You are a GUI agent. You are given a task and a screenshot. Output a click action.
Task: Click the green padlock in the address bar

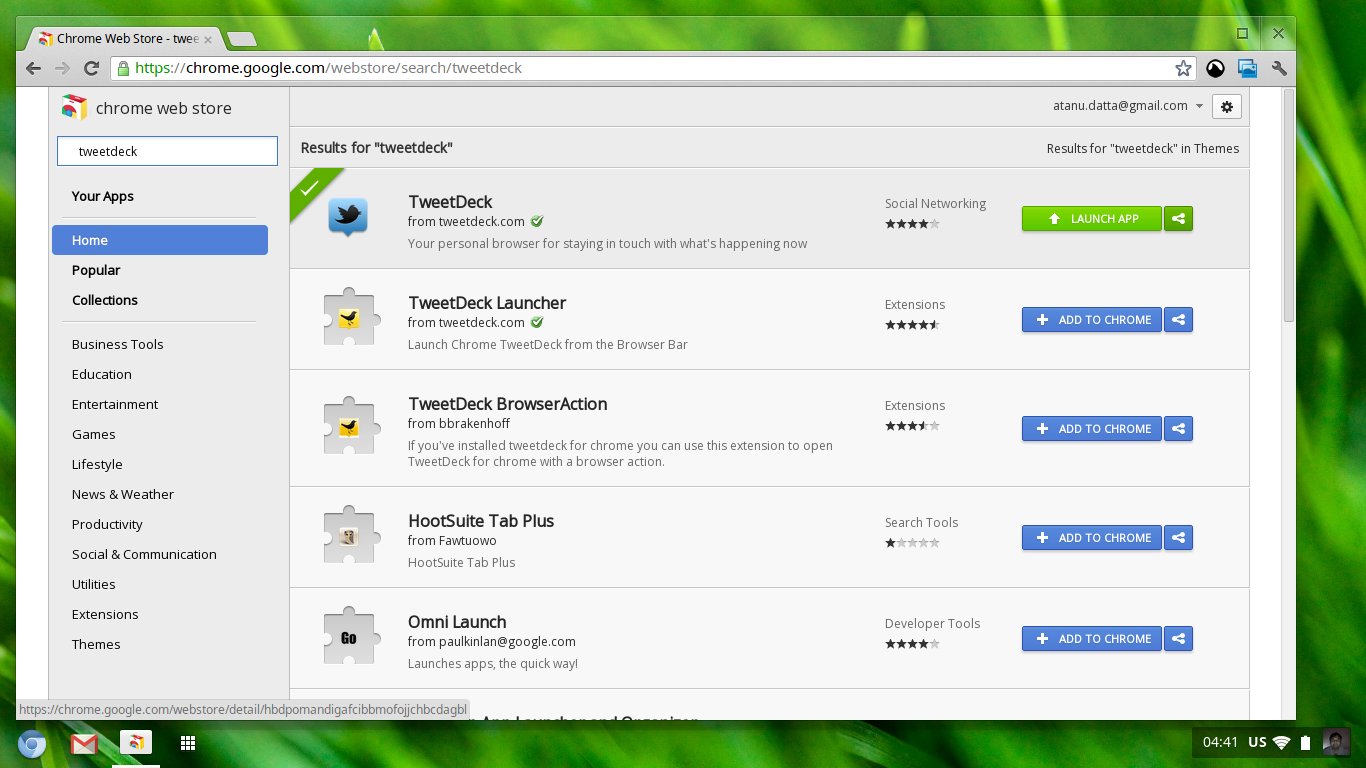point(123,68)
